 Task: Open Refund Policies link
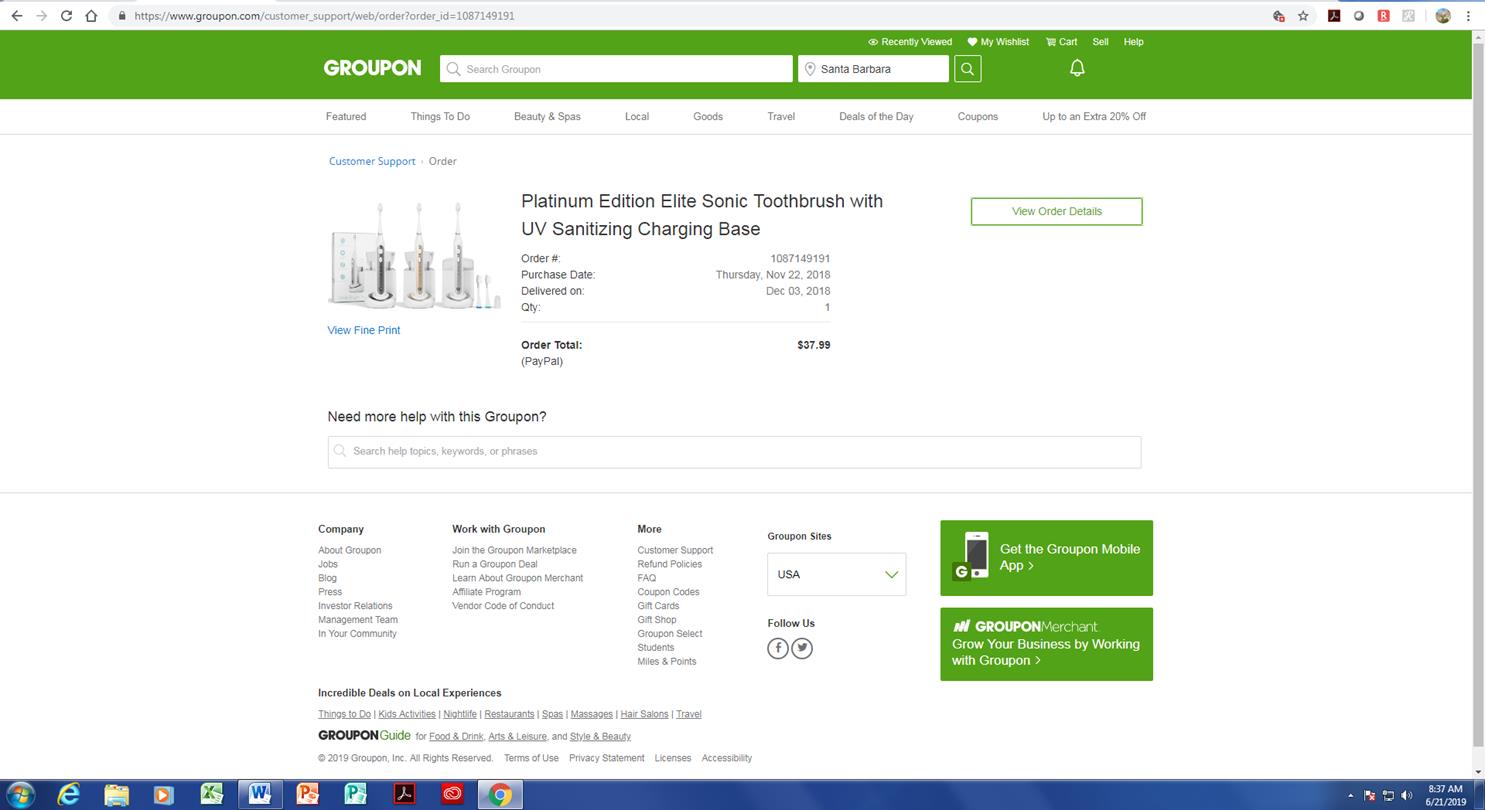click(x=669, y=564)
